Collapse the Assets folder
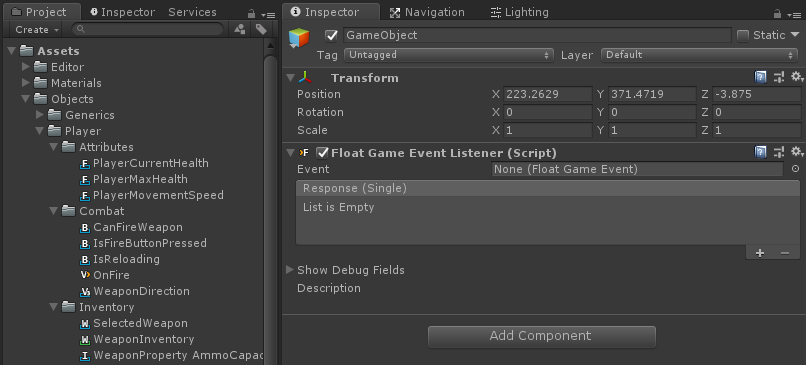Screen dimensions: 806x365 click(12, 51)
